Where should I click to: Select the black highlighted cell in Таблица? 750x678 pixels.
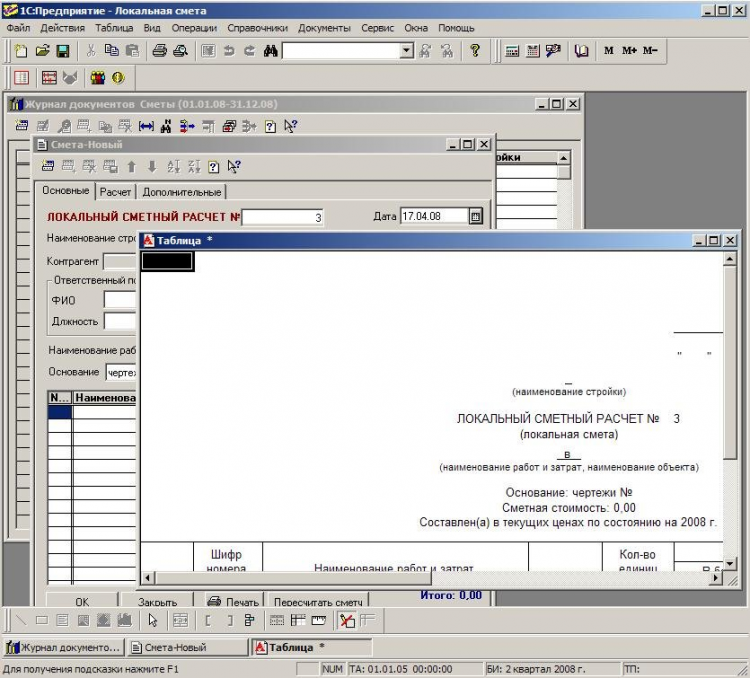point(167,261)
